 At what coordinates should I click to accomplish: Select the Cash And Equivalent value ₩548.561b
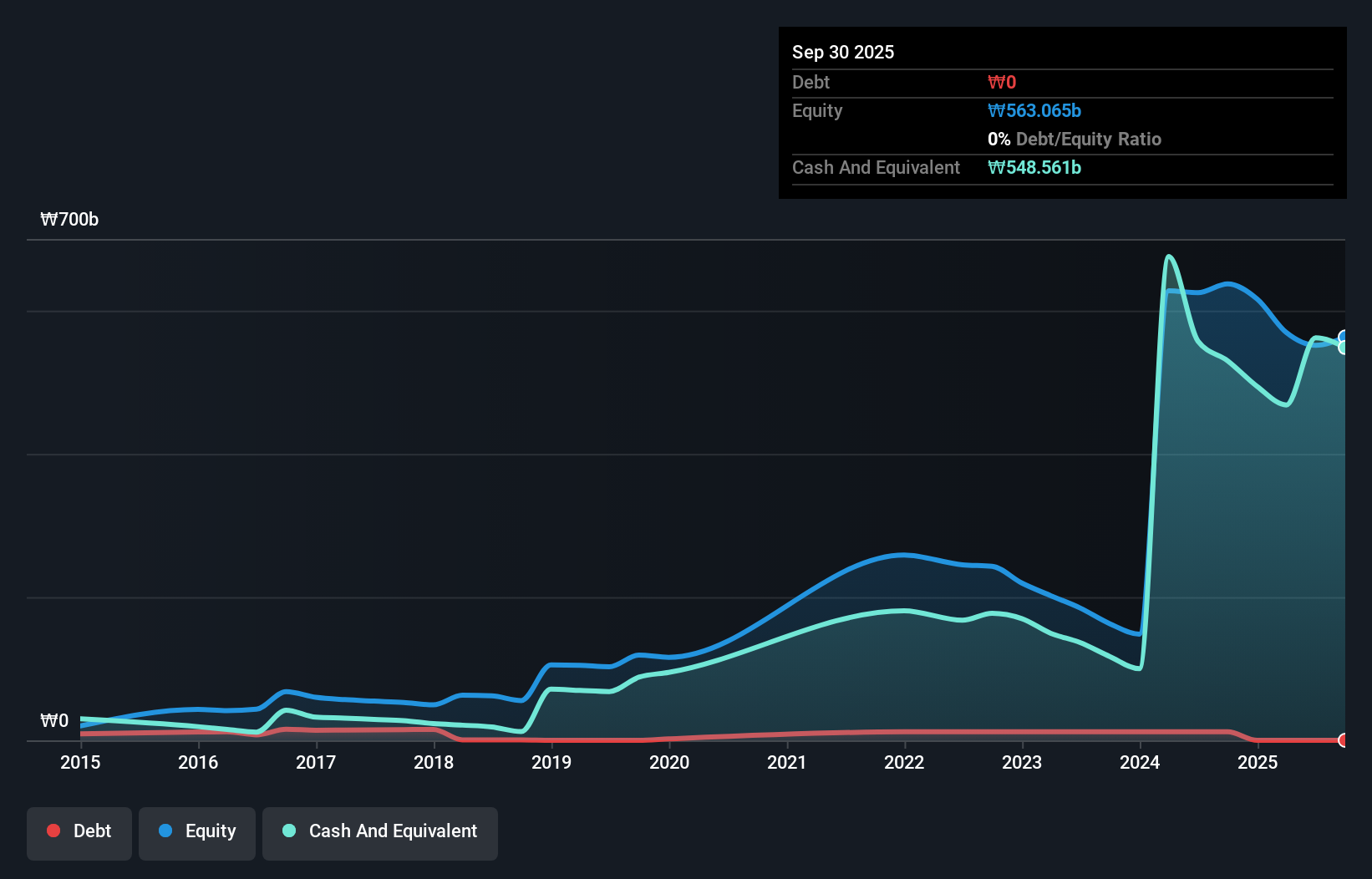coord(1035,167)
